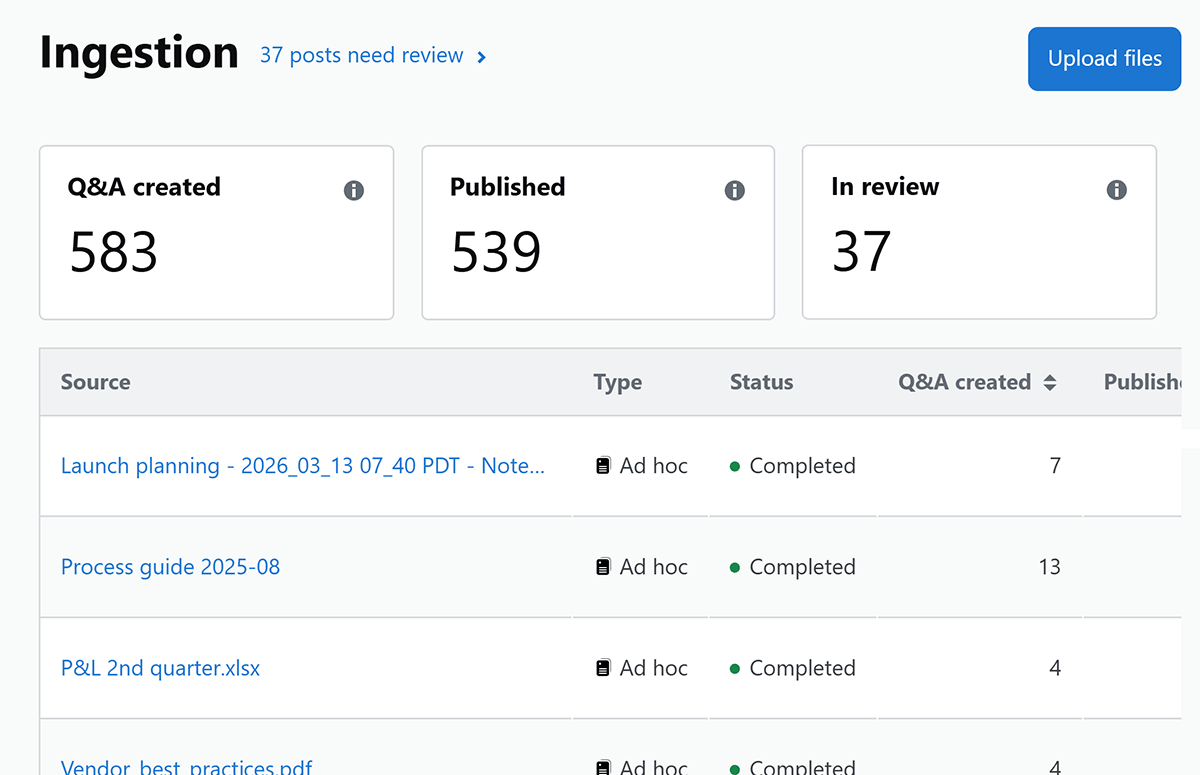Screen dimensions: 1200x775
Task: Click the Status column header
Action: click(761, 382)
